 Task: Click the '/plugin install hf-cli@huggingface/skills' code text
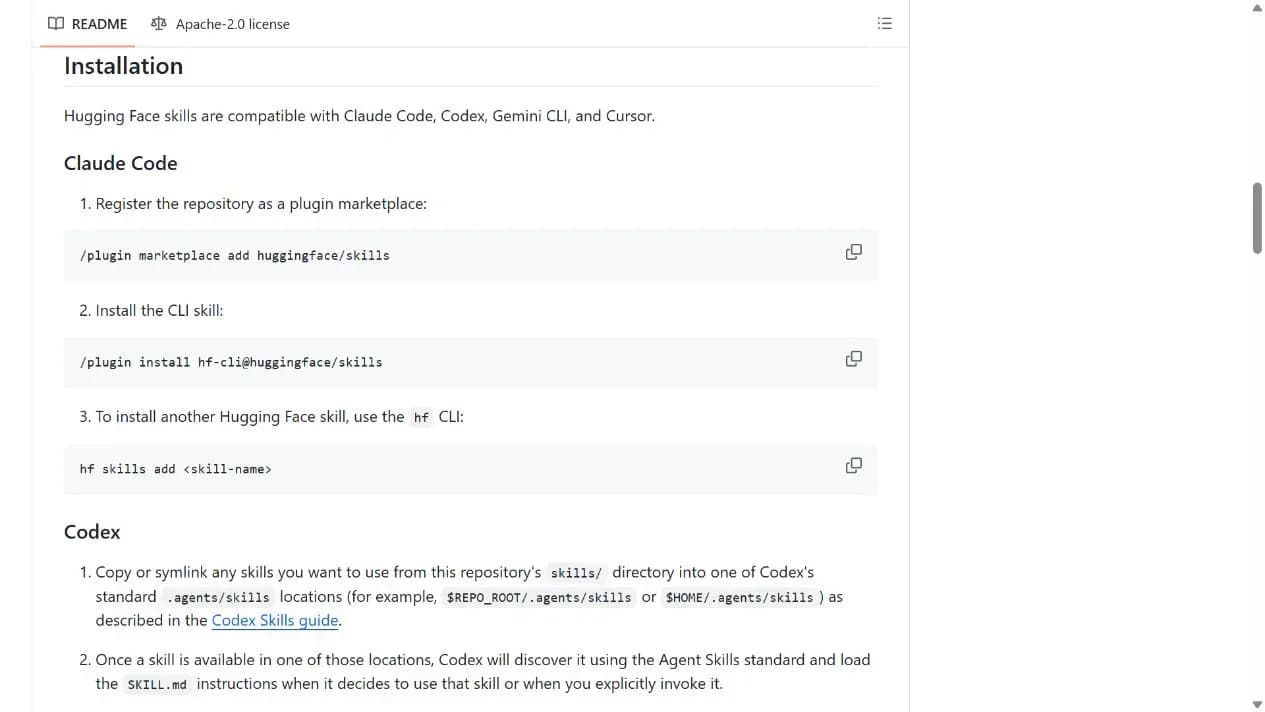point(231,363)
